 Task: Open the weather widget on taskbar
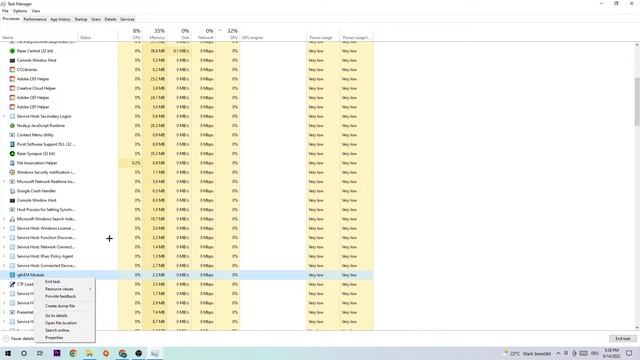[527, 353]
